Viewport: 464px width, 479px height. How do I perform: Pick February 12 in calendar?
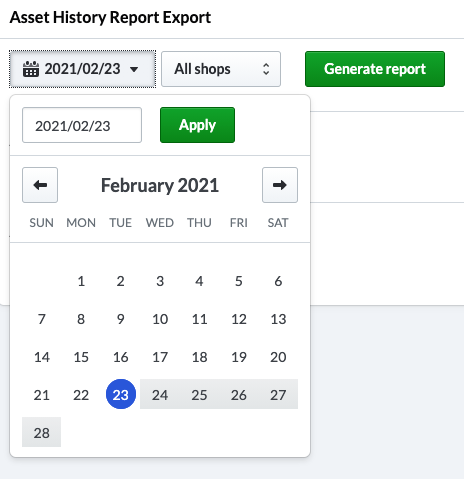239,319
